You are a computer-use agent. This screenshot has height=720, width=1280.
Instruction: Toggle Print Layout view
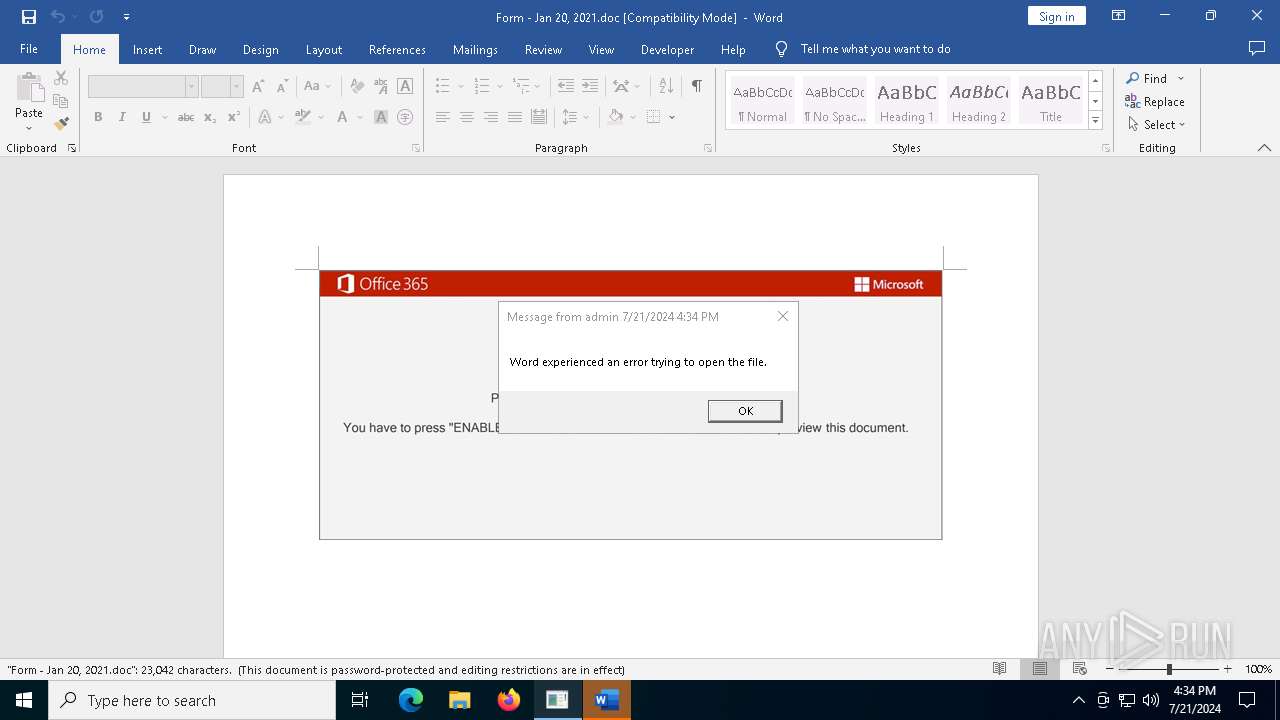point(1039,669)
